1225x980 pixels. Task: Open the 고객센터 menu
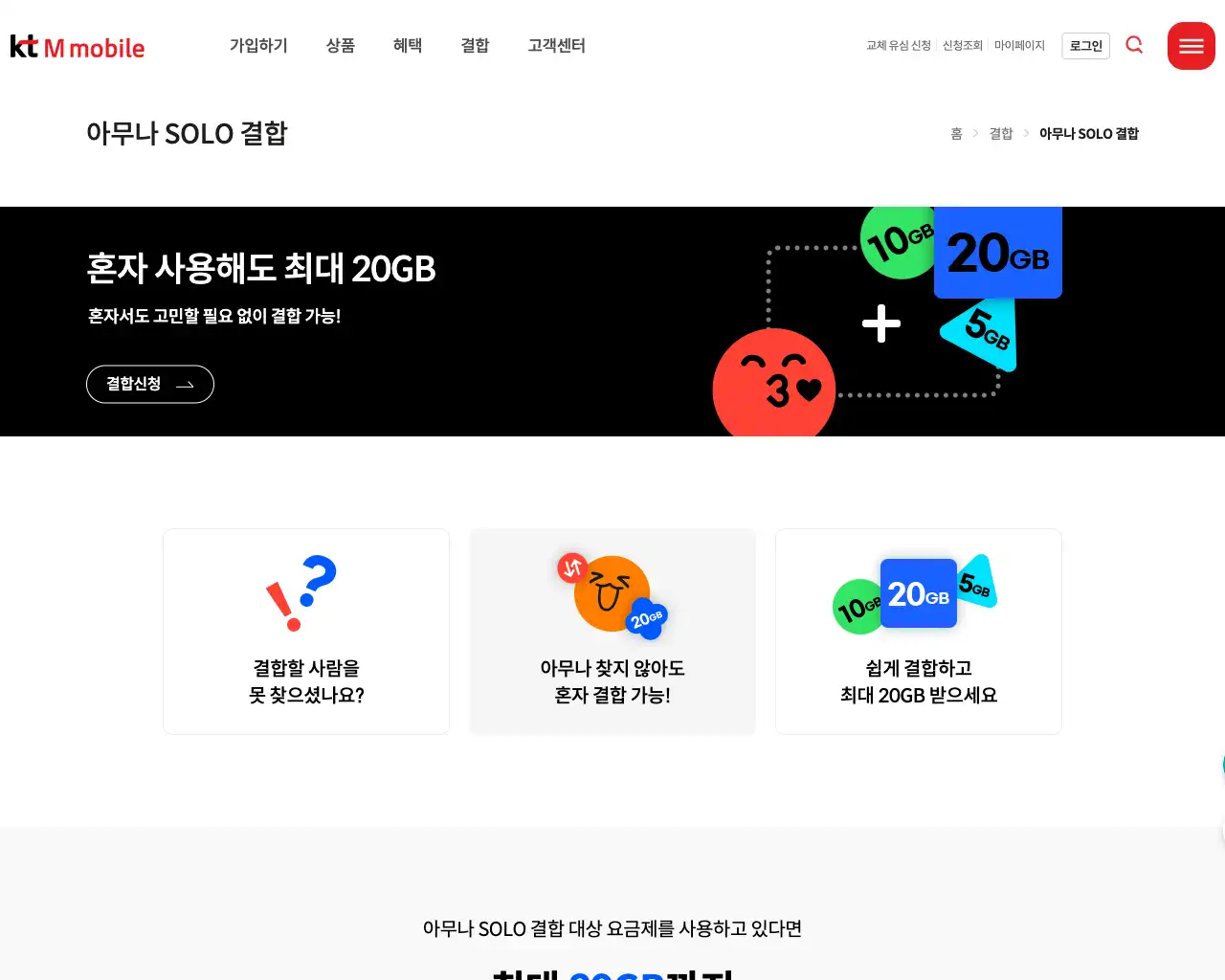click(557, 45)
